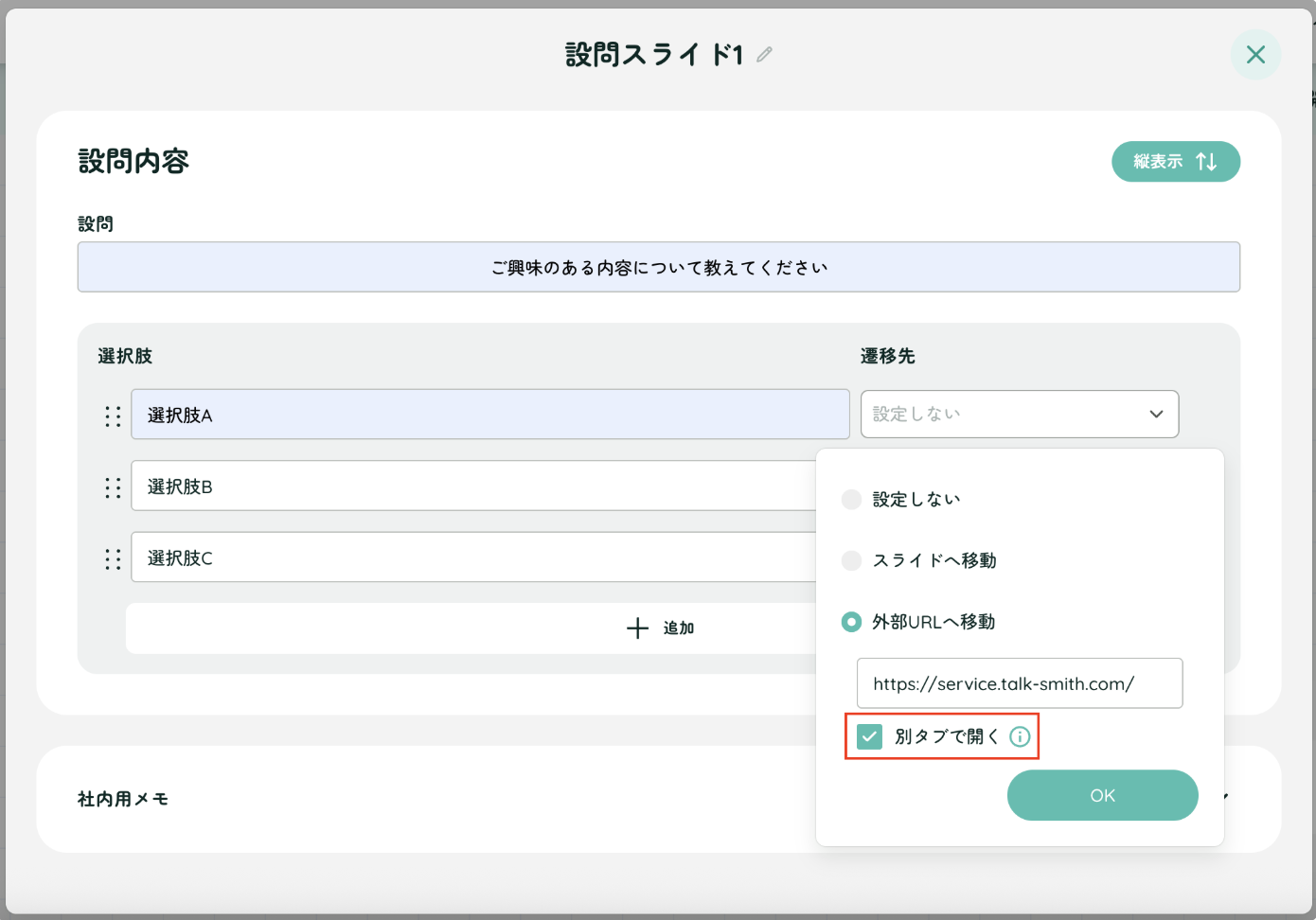This screenshot has height=920, width=1316.
Task: Select the 設定しない radio option
Action: tap(851, 500)
